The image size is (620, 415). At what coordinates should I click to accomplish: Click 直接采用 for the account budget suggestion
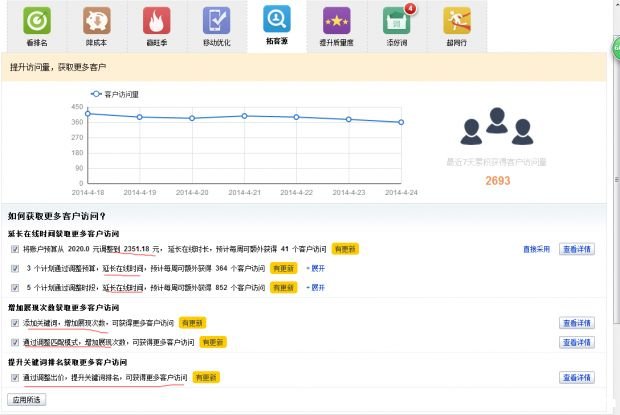537,249
